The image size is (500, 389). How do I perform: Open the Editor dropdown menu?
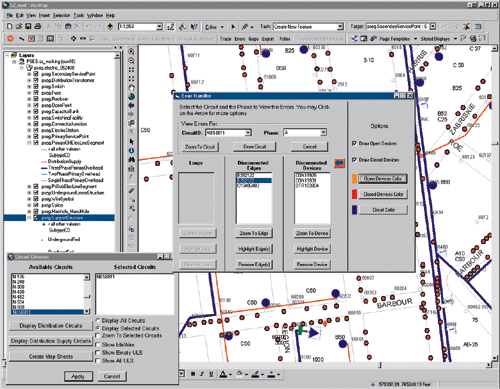coord(214,27)
